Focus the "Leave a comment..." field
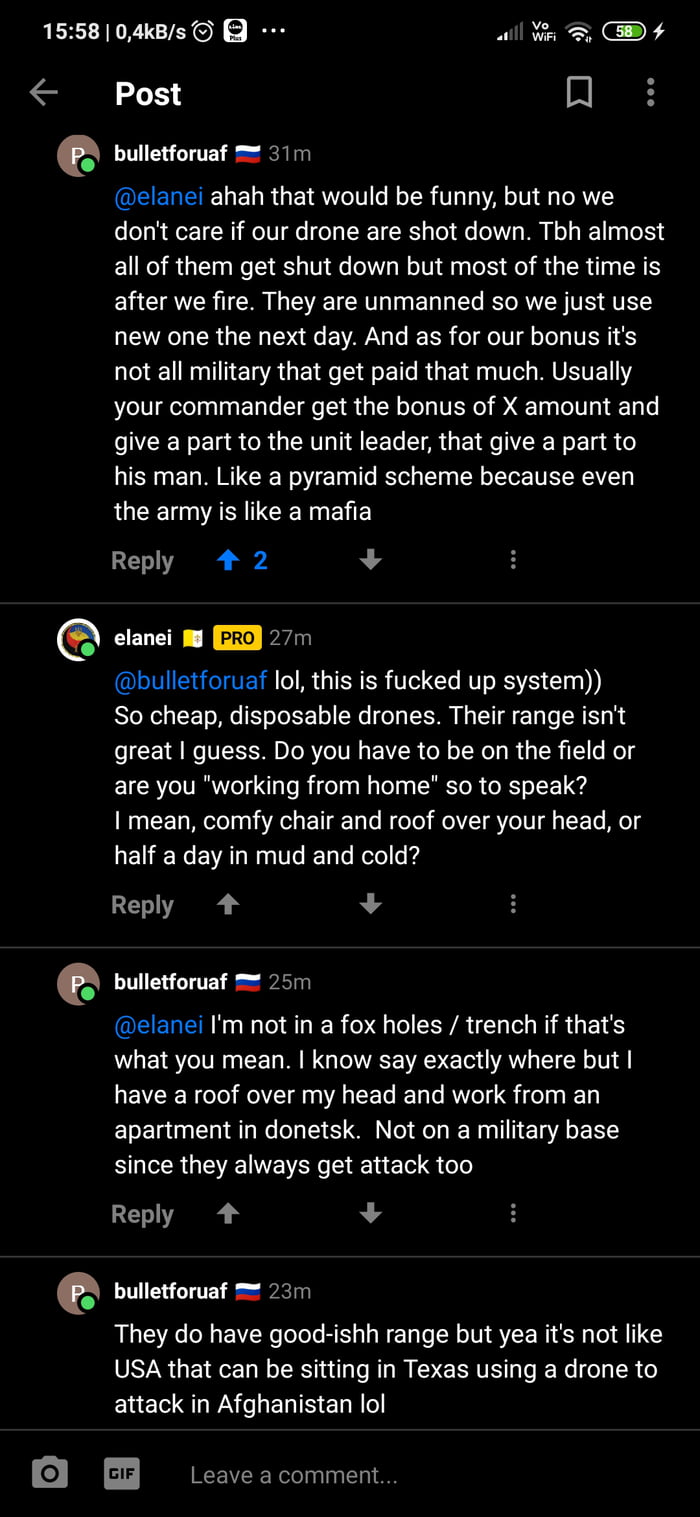Image resolution: width=700 pixels, height=1517 pixels. [400, 1474]
